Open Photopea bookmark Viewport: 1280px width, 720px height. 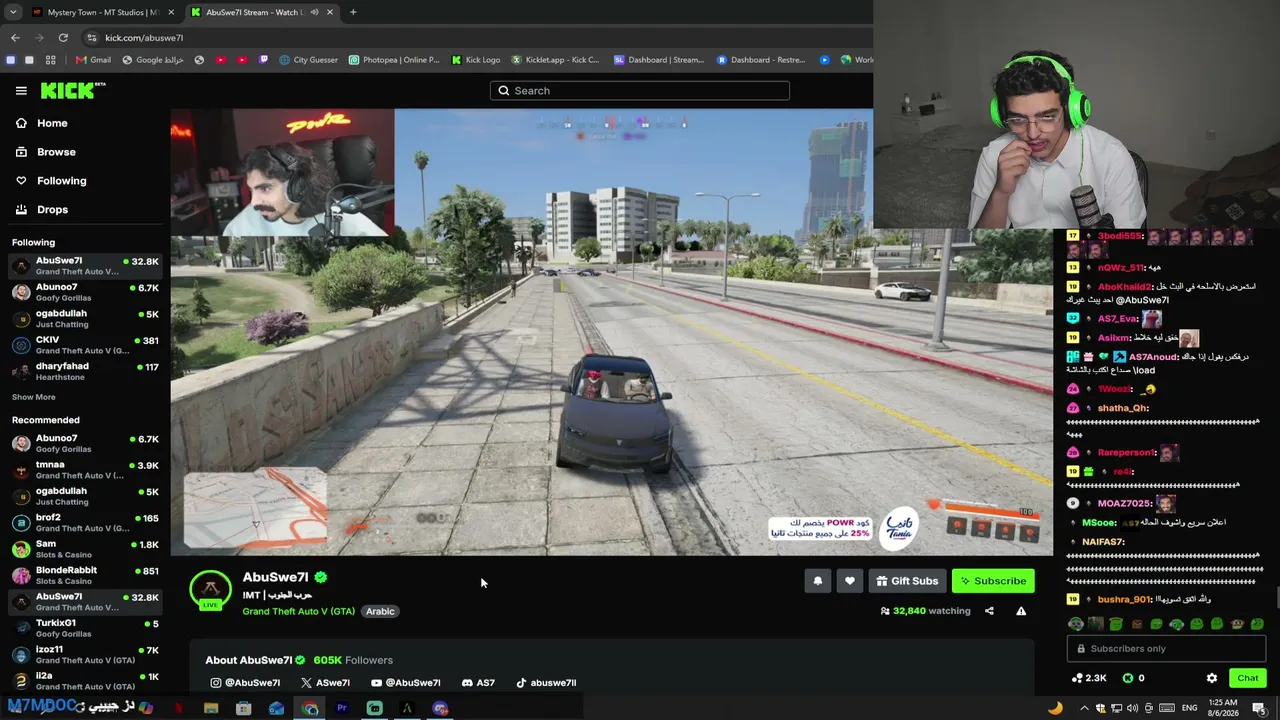click(394, 60)
